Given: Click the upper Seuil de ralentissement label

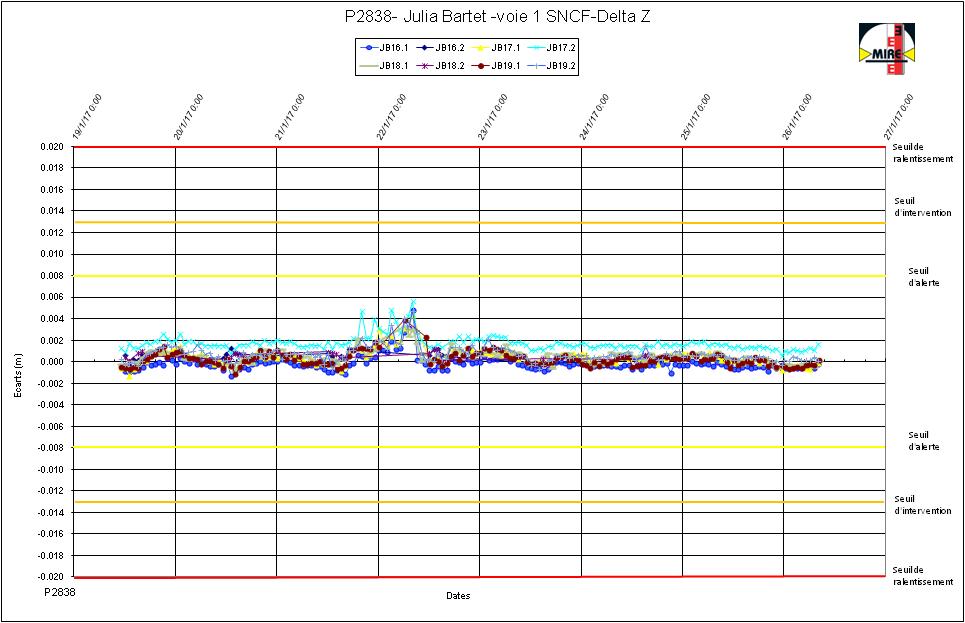Looking at the screenshot, I should (923, 153).
